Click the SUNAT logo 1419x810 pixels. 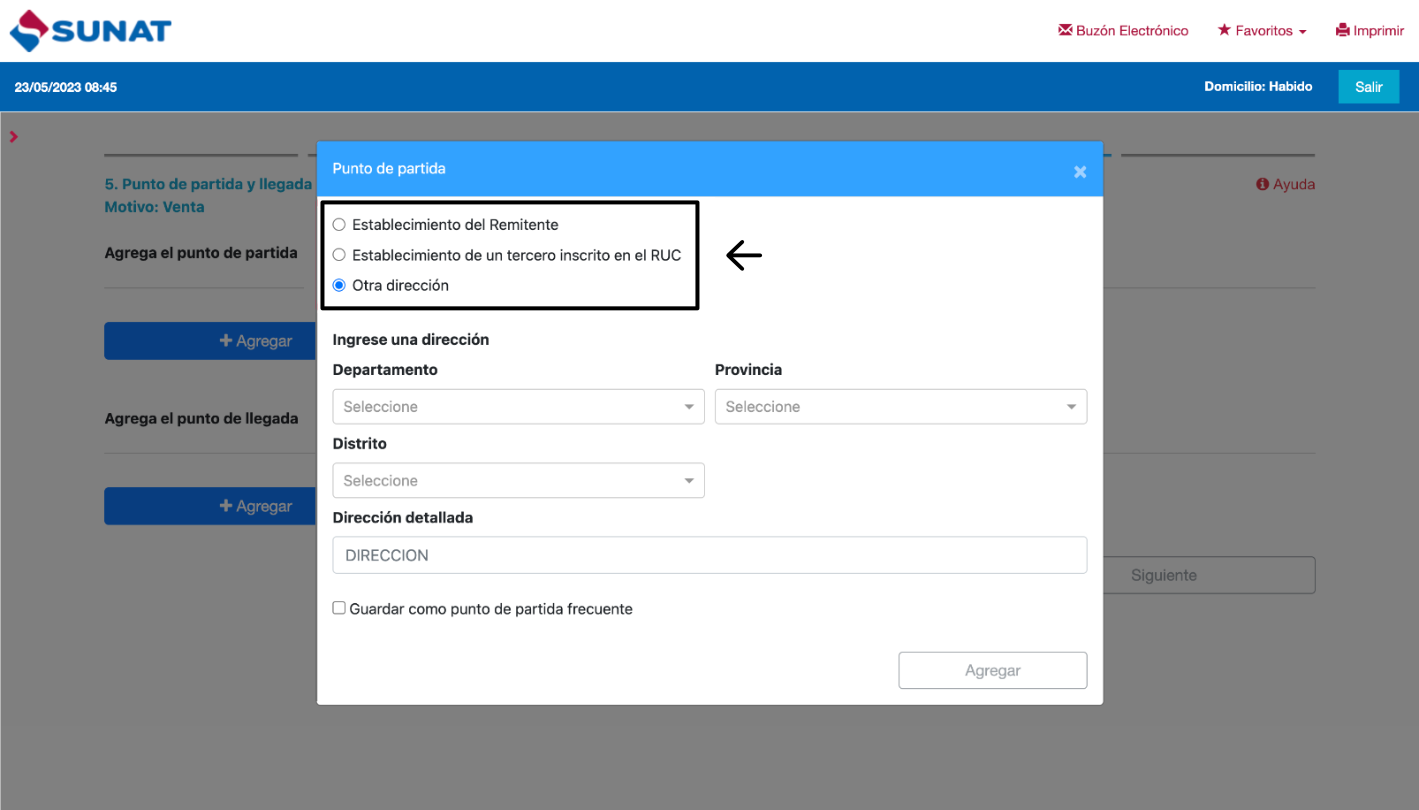pos(91,31)
